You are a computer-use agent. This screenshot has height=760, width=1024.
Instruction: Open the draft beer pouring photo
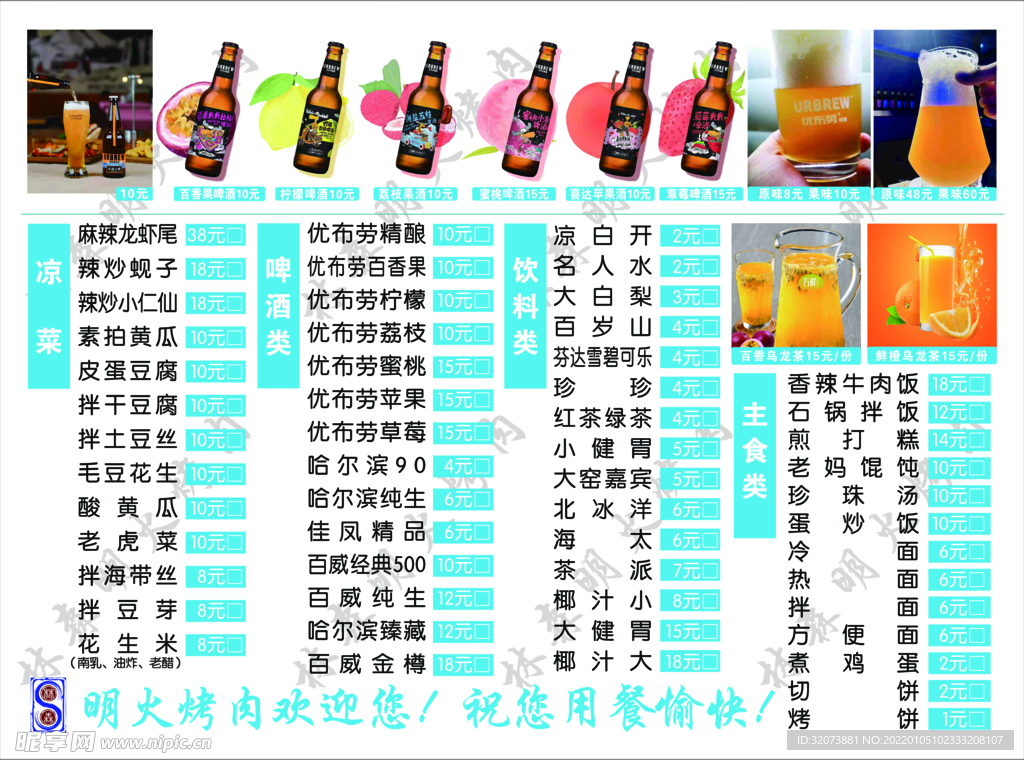pos(90,111)
